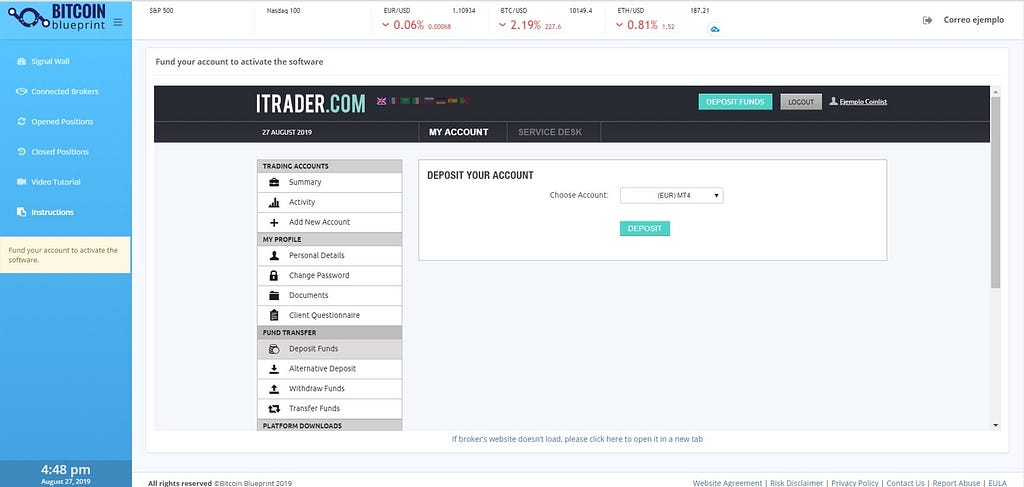Click the broker frame scrollbar thumb
This screenshot has height=487, width=1024.
coord(995,192)
